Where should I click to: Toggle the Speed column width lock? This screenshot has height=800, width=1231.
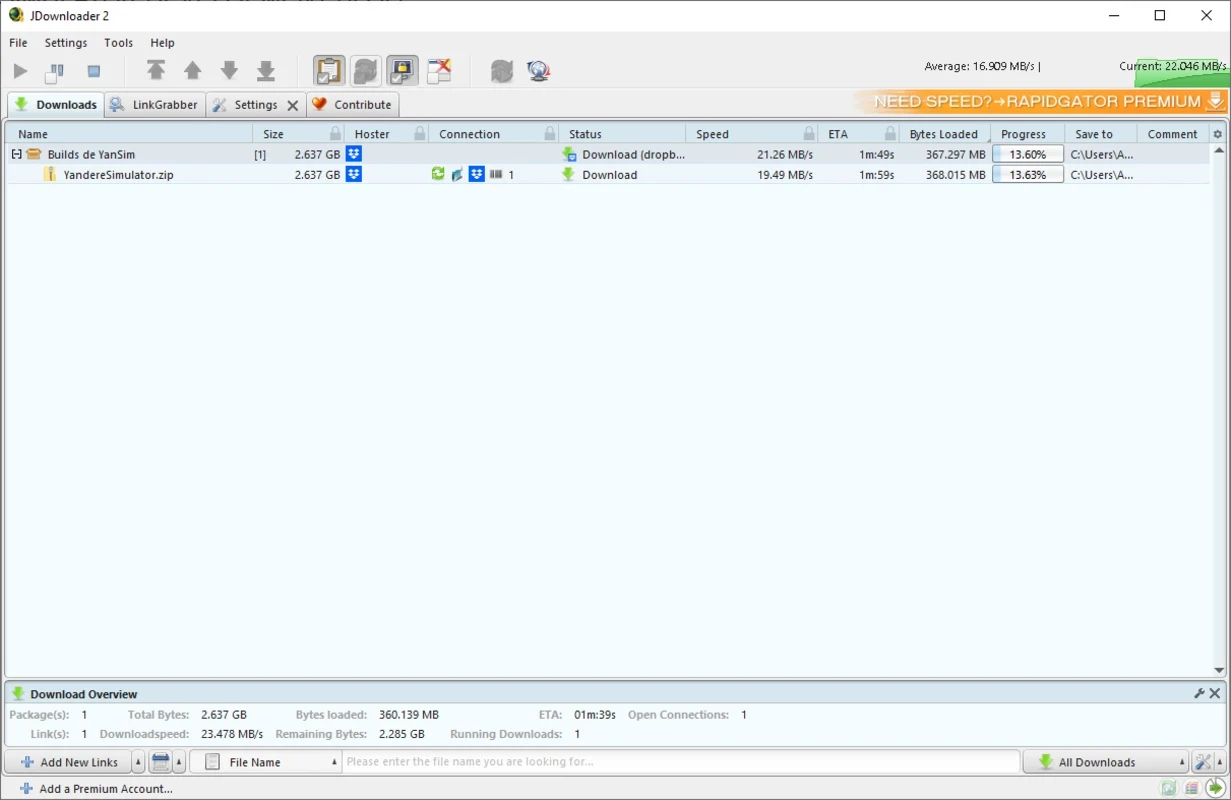[x=809, y=134]
